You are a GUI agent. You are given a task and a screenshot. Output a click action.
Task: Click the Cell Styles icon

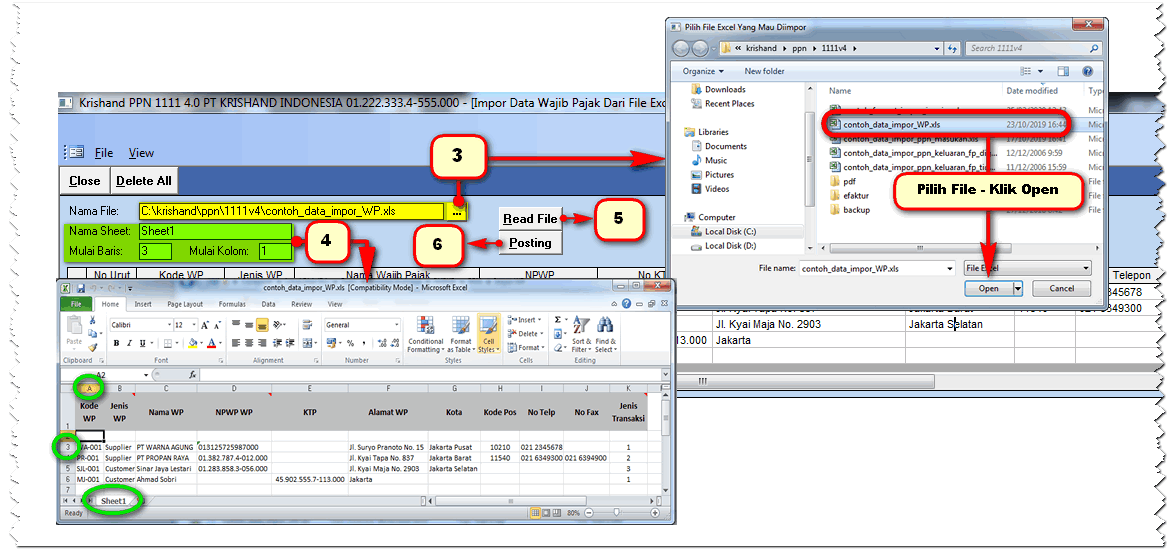coord(488,333)
